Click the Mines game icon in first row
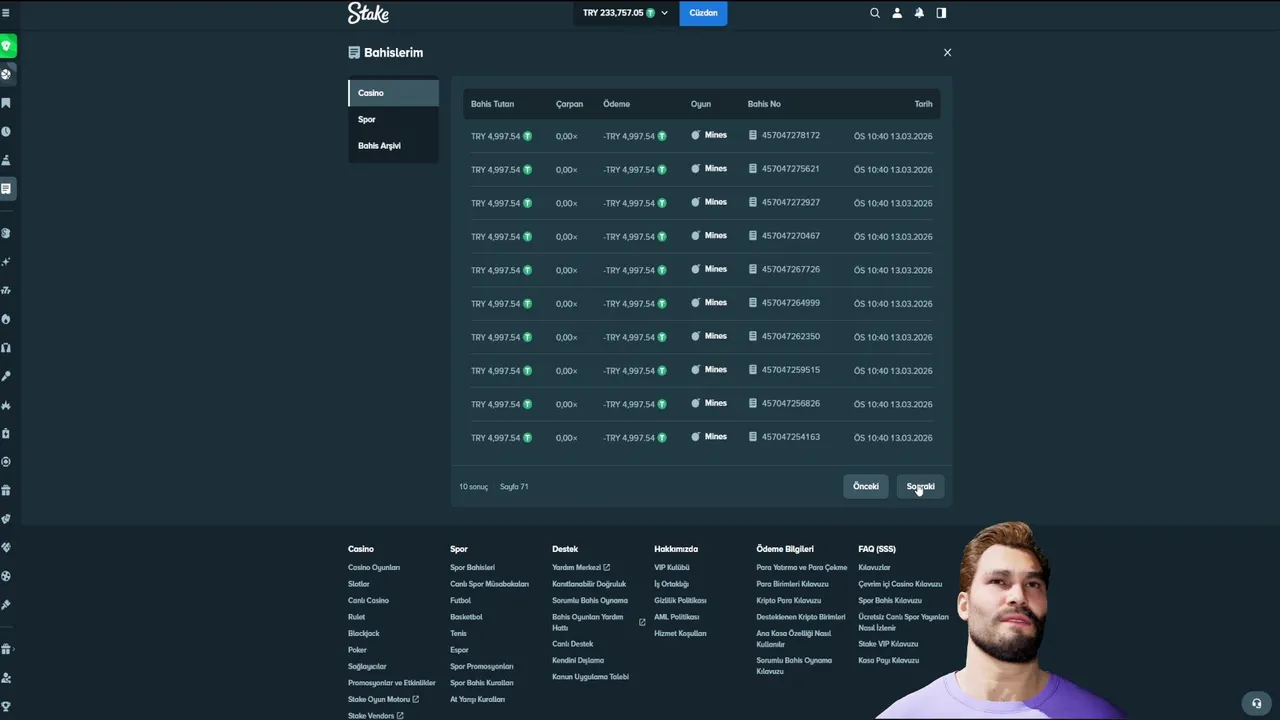 point(696,135)
